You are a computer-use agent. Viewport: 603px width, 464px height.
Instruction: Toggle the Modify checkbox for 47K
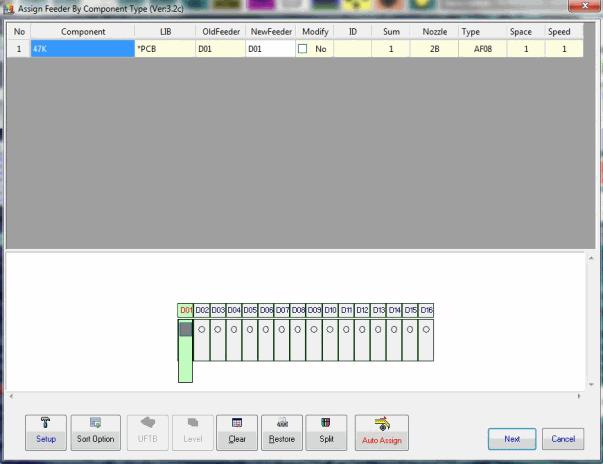coord(302,48)
